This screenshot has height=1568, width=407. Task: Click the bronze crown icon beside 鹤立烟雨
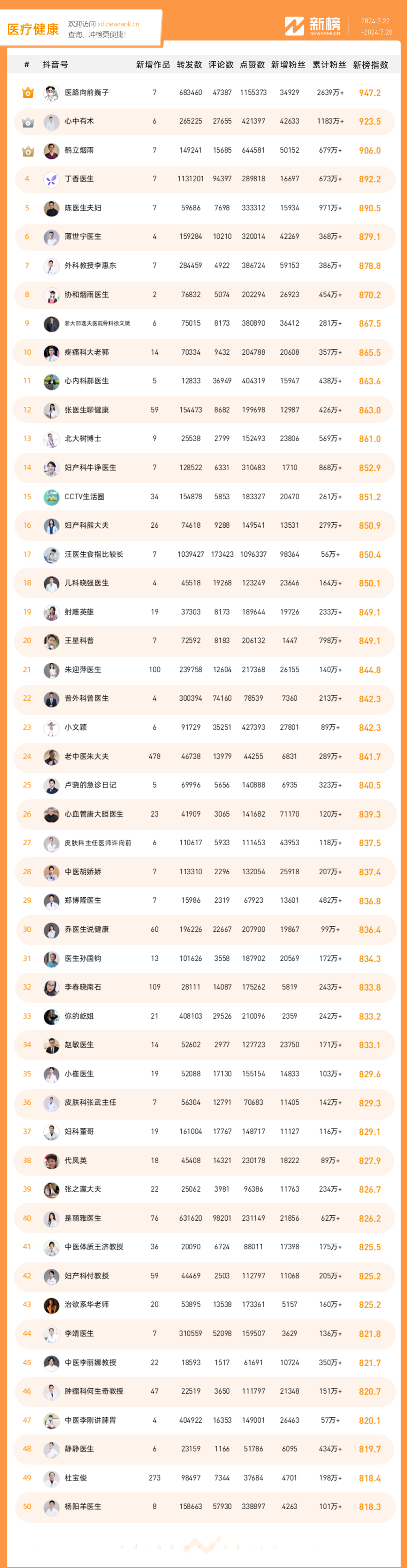pyautogui.click(x=28, y=151)
